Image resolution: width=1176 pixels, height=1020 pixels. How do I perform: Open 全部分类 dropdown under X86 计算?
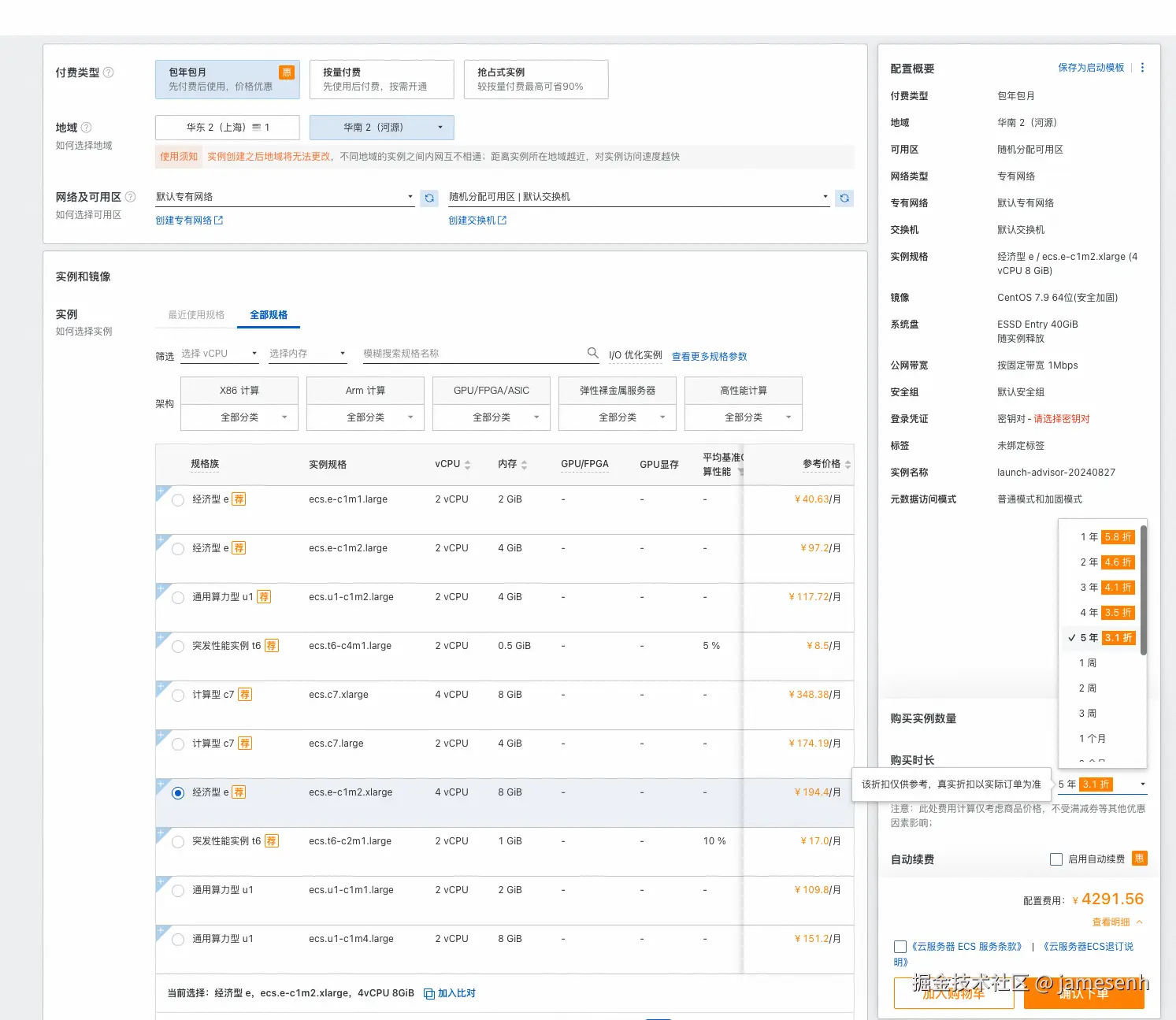point(239,417)
